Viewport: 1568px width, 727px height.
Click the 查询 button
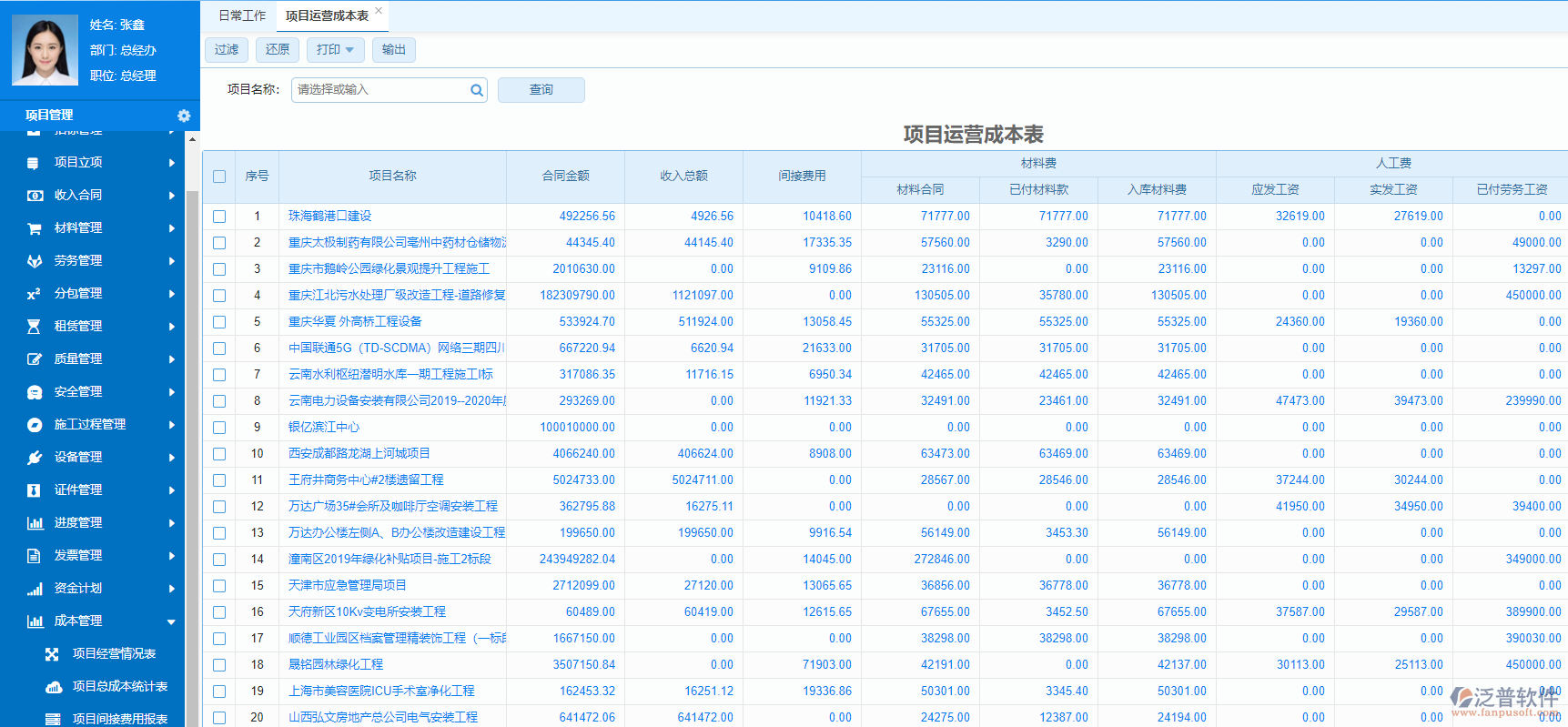click(541, 90)
